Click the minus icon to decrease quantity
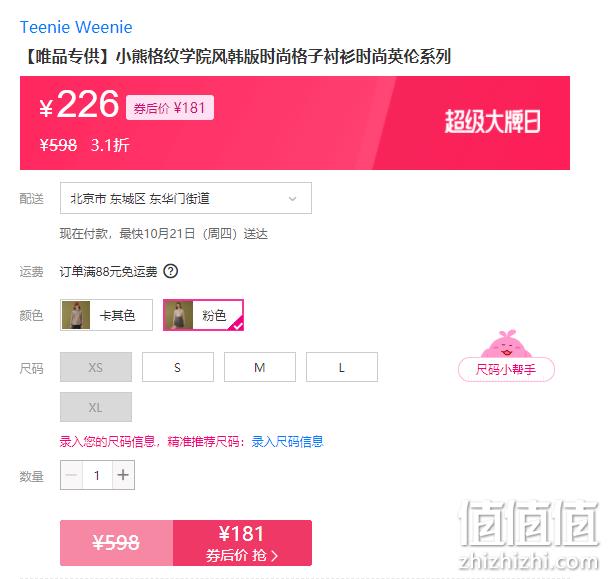This screenshot has height=579, width=608. [x=71, y=475]
